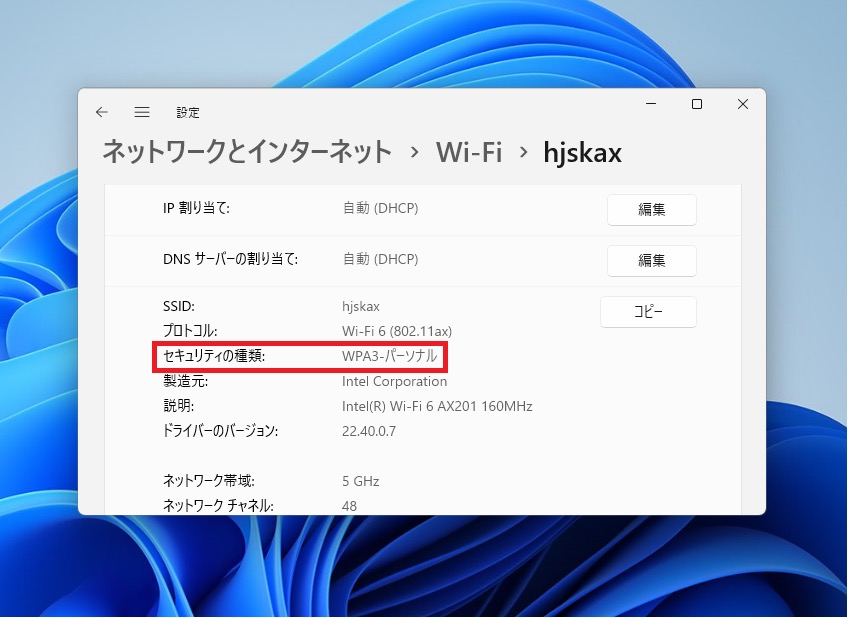Open ネットワークとインターネット breadcrumb
848x618 pixels.
tap(247, 151)
